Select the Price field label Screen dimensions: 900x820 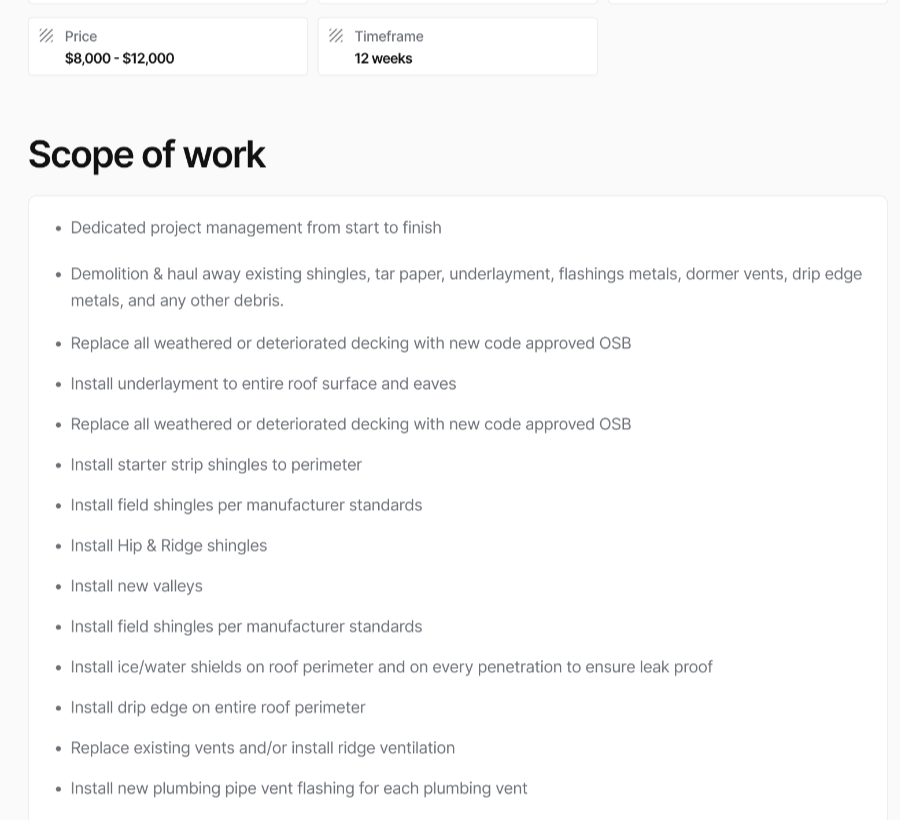click(x=81, y=36)
